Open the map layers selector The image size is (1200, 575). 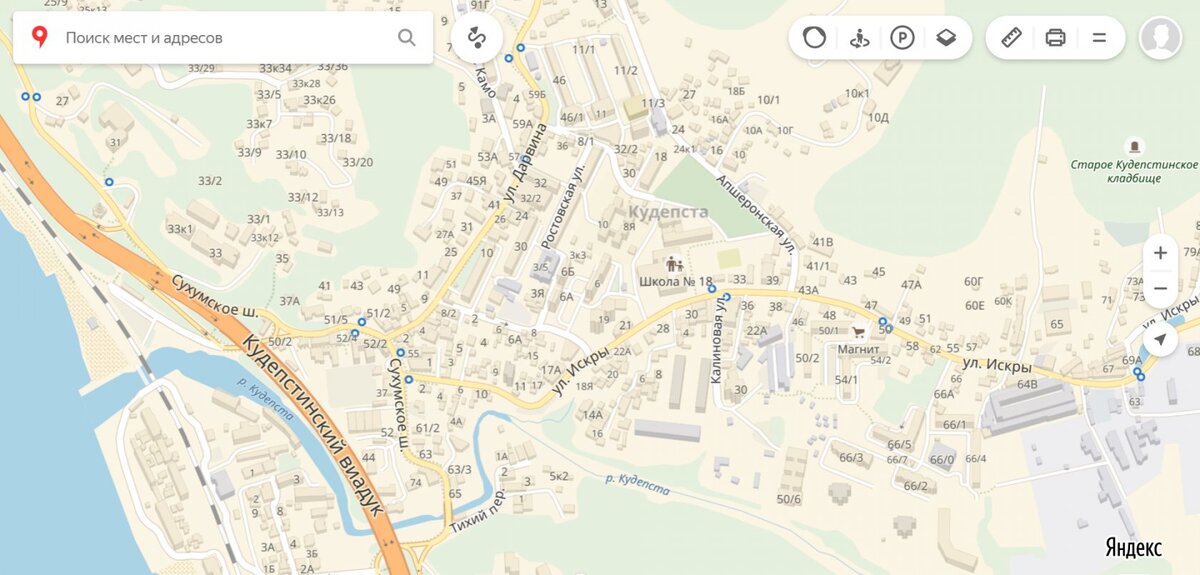(x=946, y=38)
